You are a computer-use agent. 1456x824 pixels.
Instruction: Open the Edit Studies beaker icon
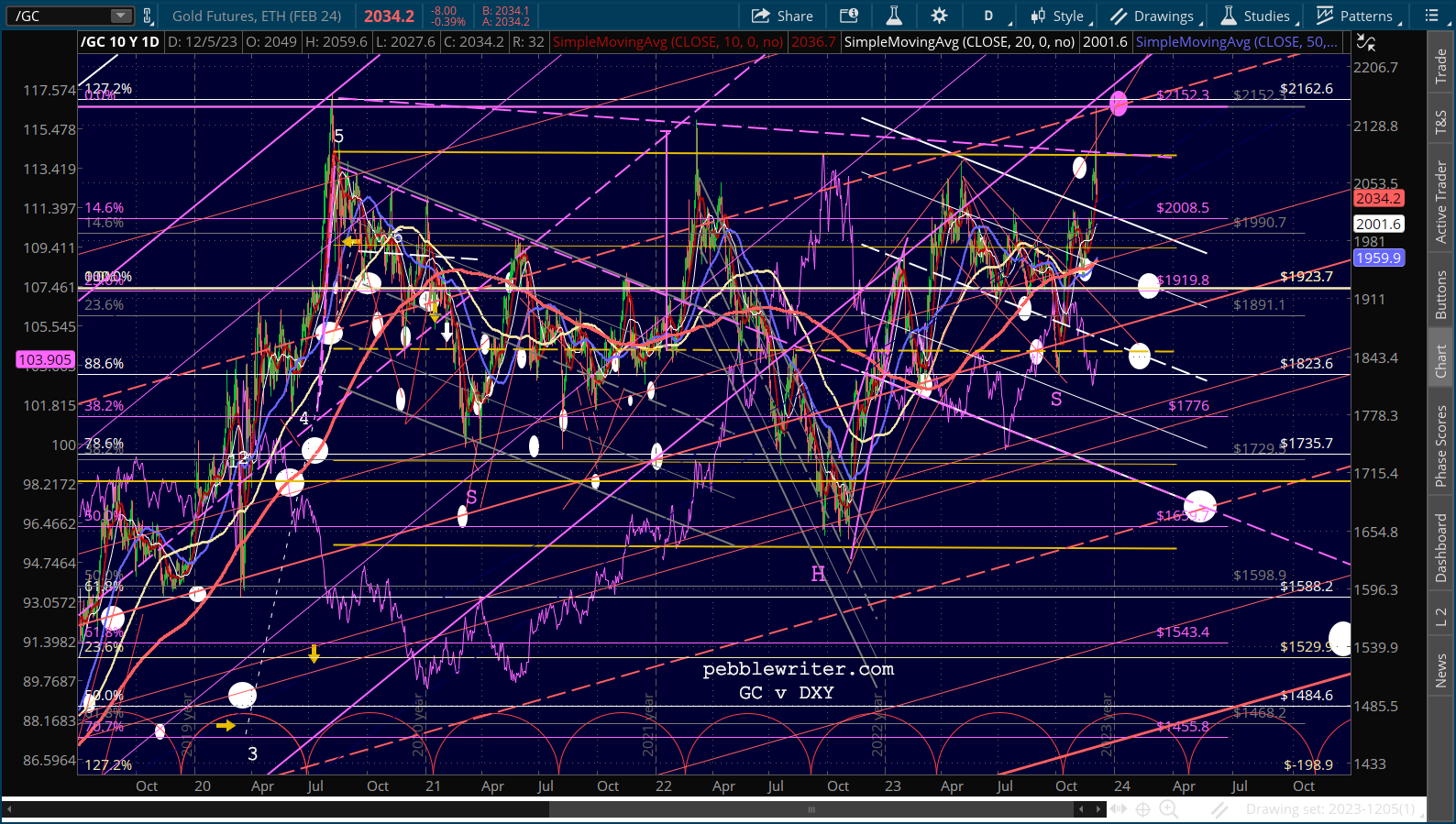pos(894,16)
